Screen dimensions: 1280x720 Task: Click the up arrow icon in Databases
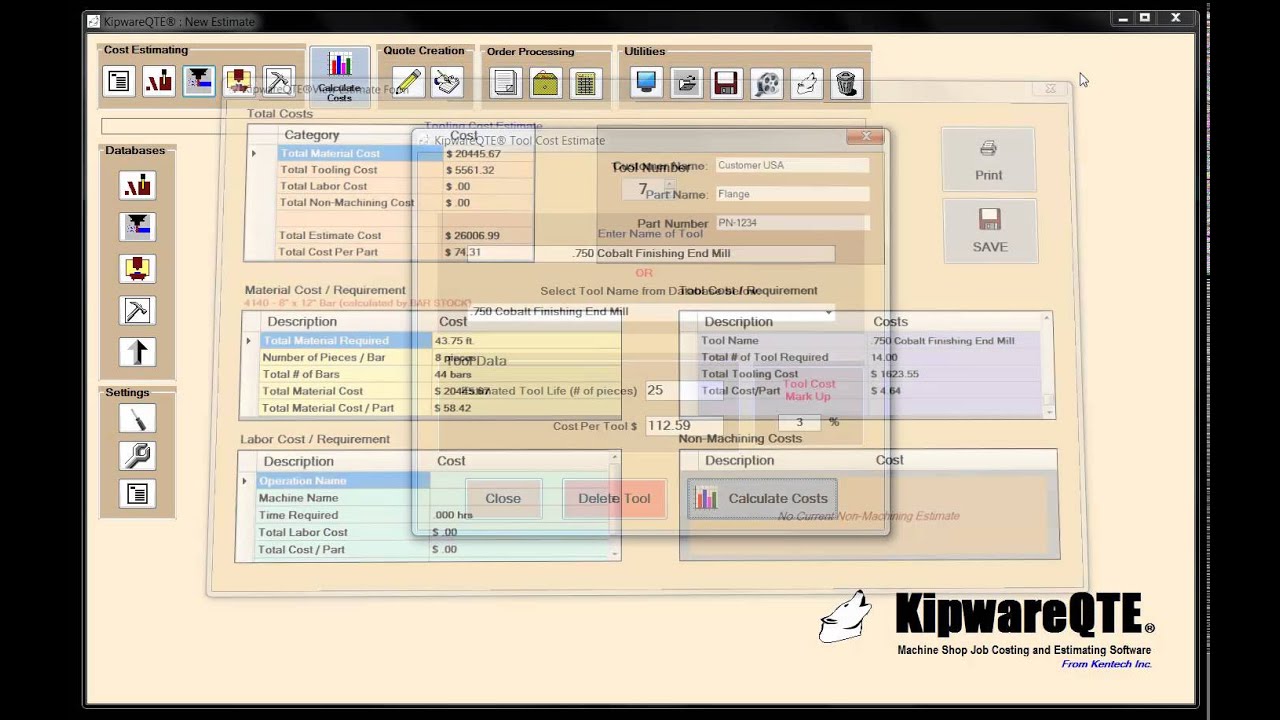point(137,351)
